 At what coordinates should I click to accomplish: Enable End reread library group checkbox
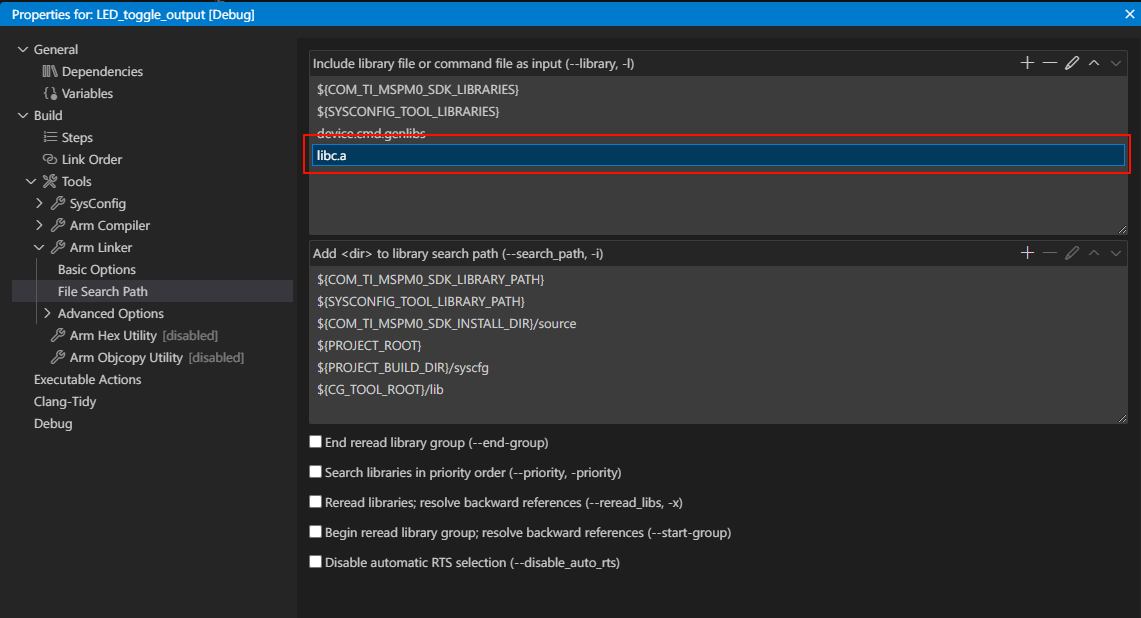pos(316,442)
